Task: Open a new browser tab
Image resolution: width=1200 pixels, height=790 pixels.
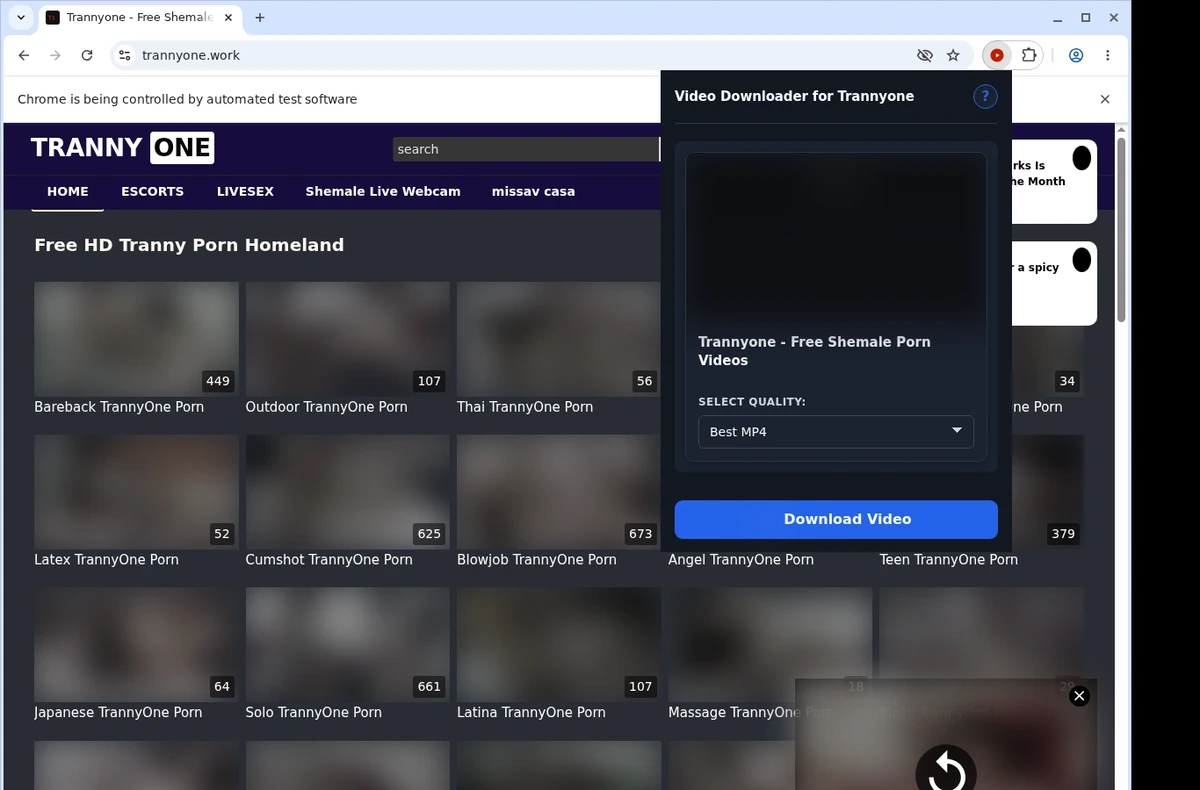Action: pos(260,18)
